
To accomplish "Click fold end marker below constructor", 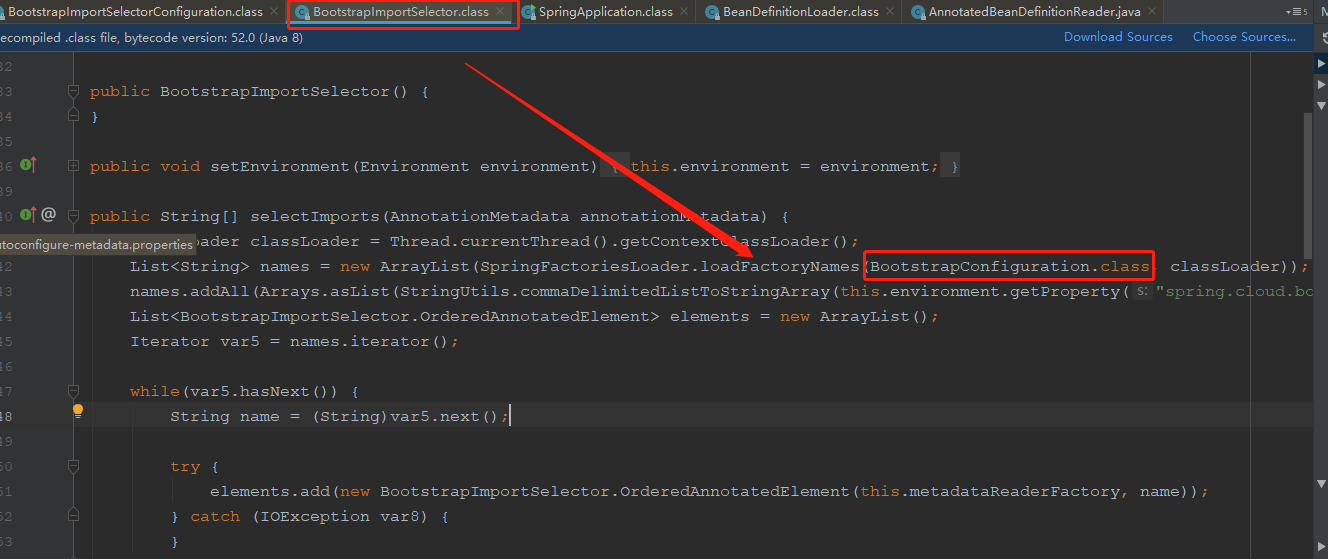I will click(x=73, y=116).
